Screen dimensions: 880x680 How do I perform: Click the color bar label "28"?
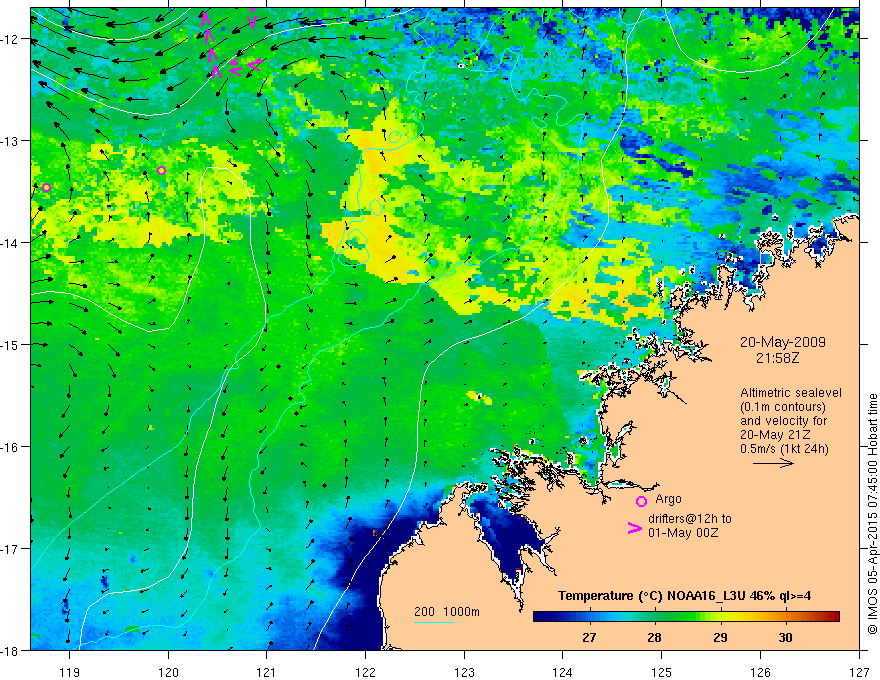[654, 637]
